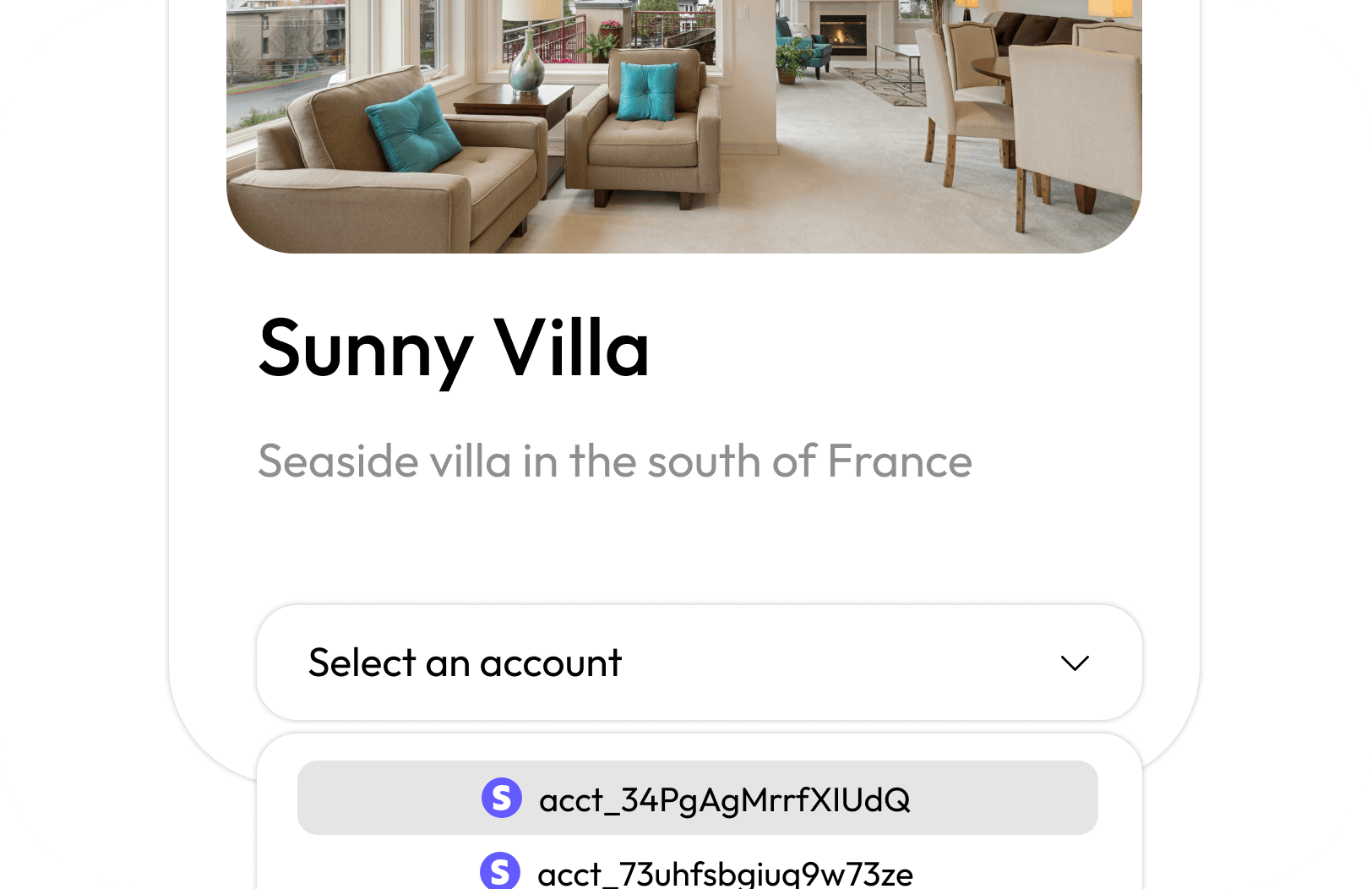The width and height of the screenshot is (1372, 889).
Task: Click the word 'Villa' in the title
Action: point(571,348)
